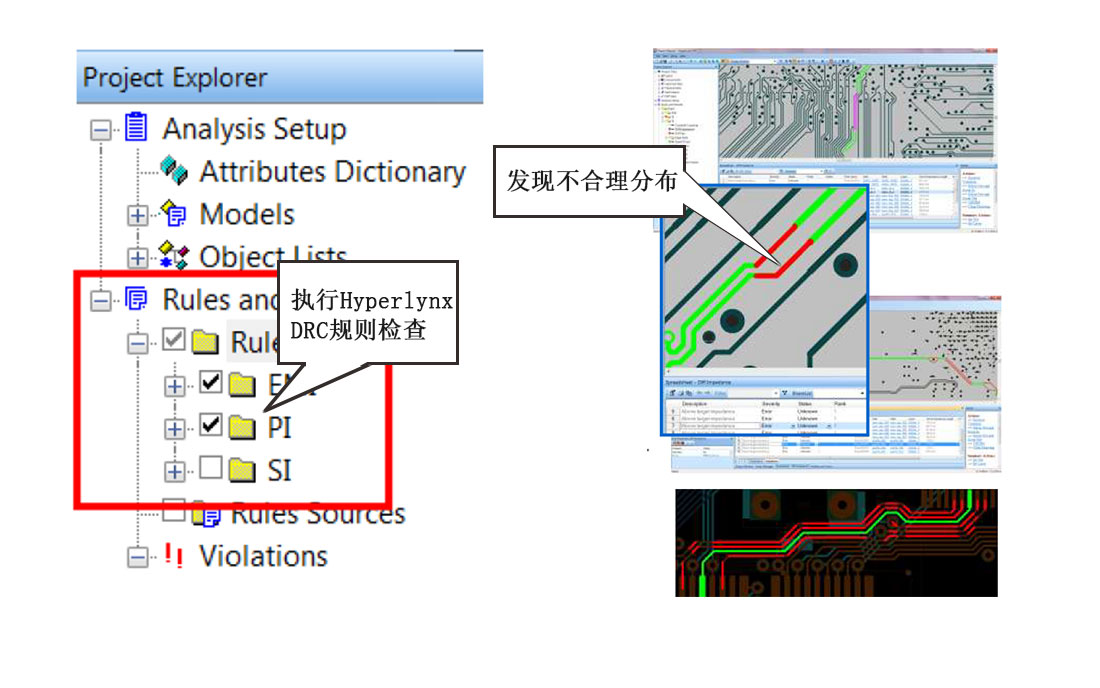
Task: Open the dark PCB layout thumbnail
Action: tap(836, 543)
